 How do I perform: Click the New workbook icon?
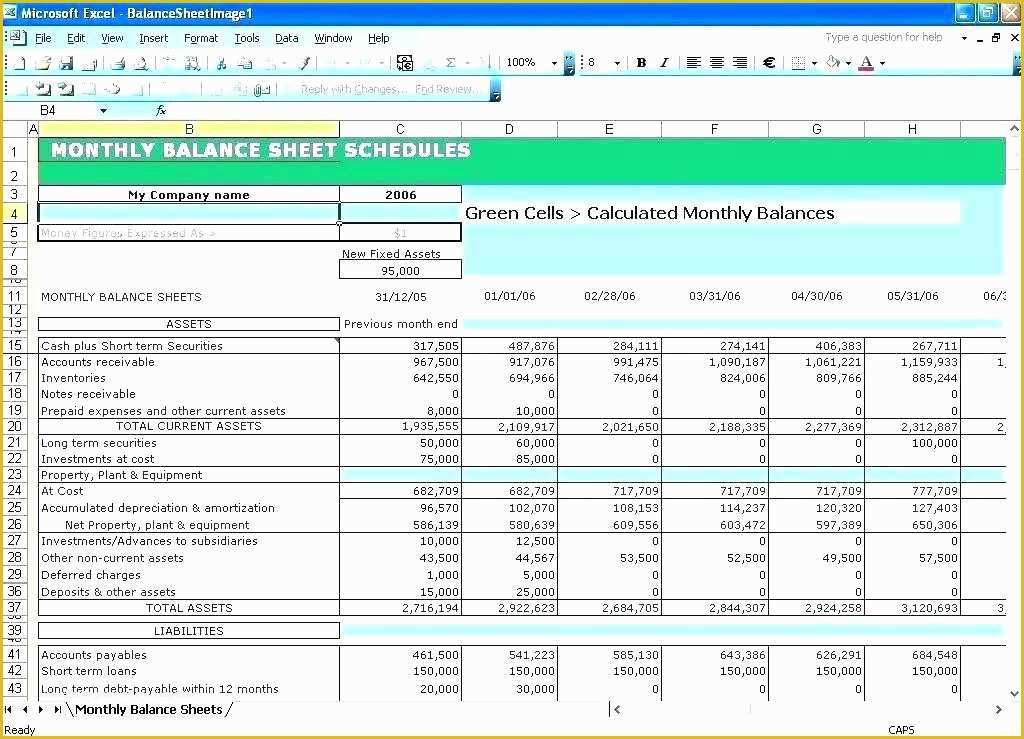tap(20, 63)
